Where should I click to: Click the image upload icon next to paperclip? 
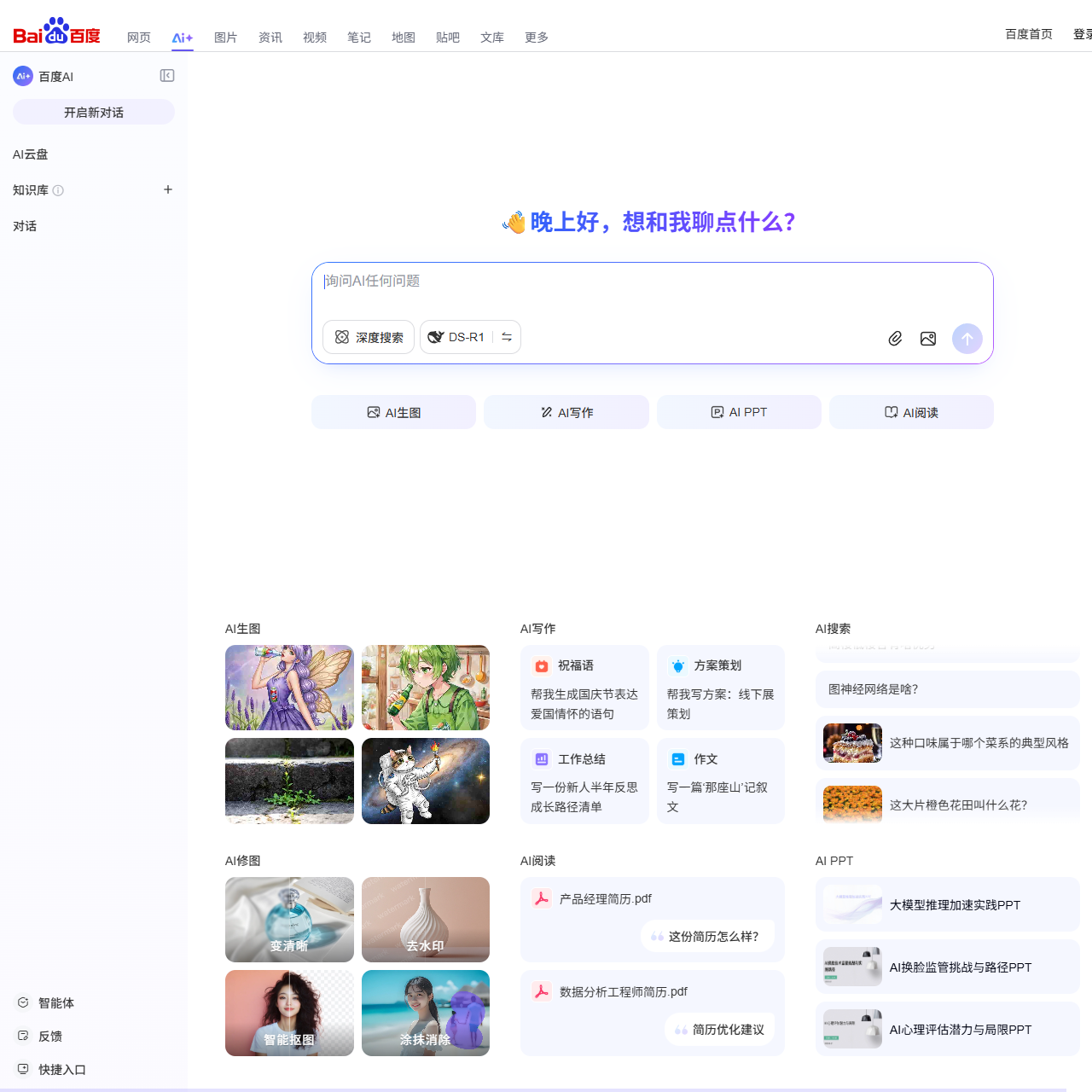click(x=928, y=338)
